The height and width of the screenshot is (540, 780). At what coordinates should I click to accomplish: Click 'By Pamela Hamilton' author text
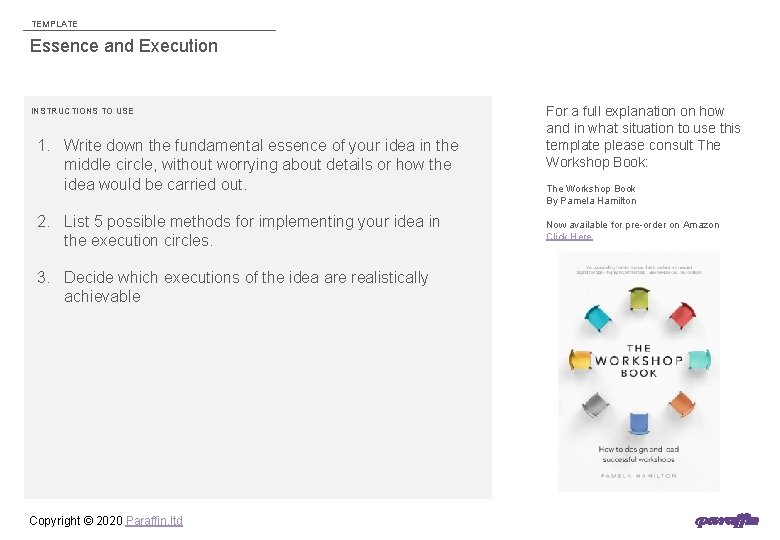click(x=591, y=201)
